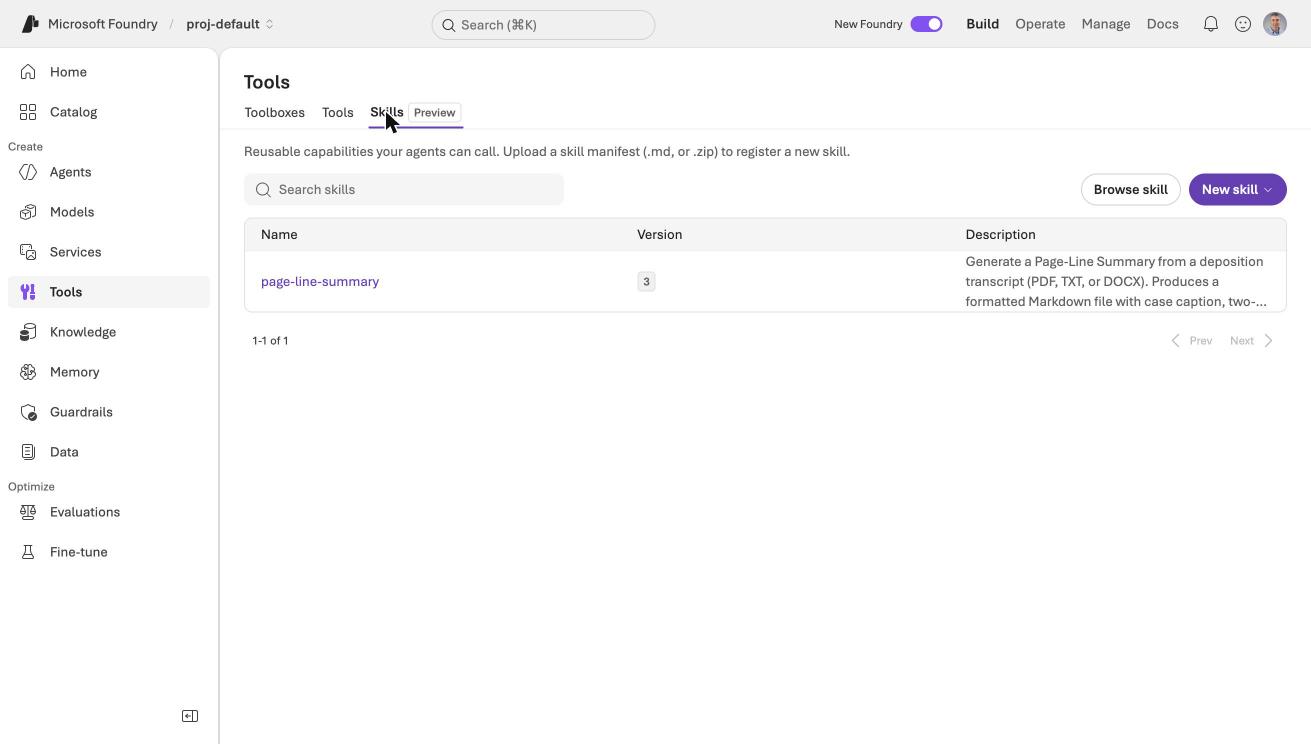Open the Services sidebar icon
The height and width of the screenshot is (744, 1311).
click(28, 252)
